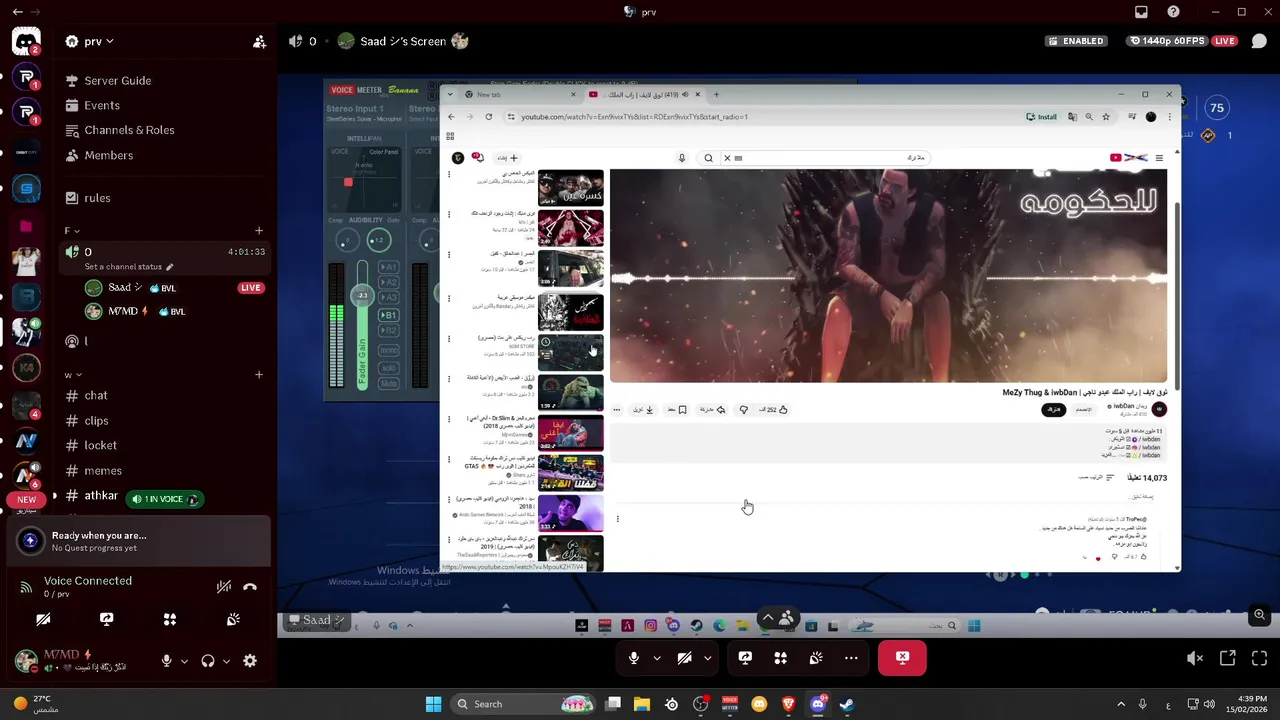Open soundboard icon in voice panel
This screenshot has width=1280, height=720.
coord(233,620)
